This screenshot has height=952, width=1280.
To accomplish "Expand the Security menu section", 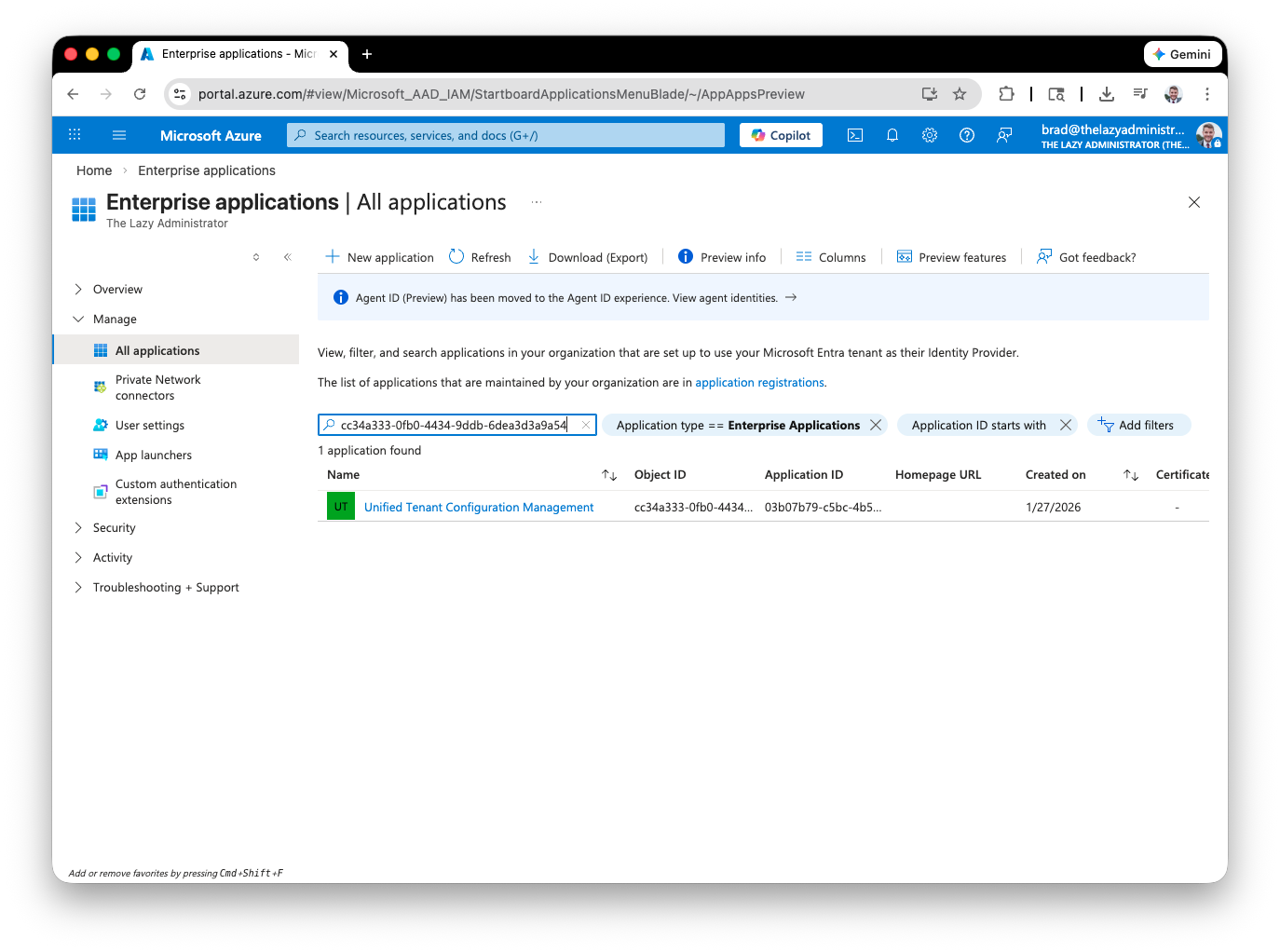I will (x=114, y=527).
